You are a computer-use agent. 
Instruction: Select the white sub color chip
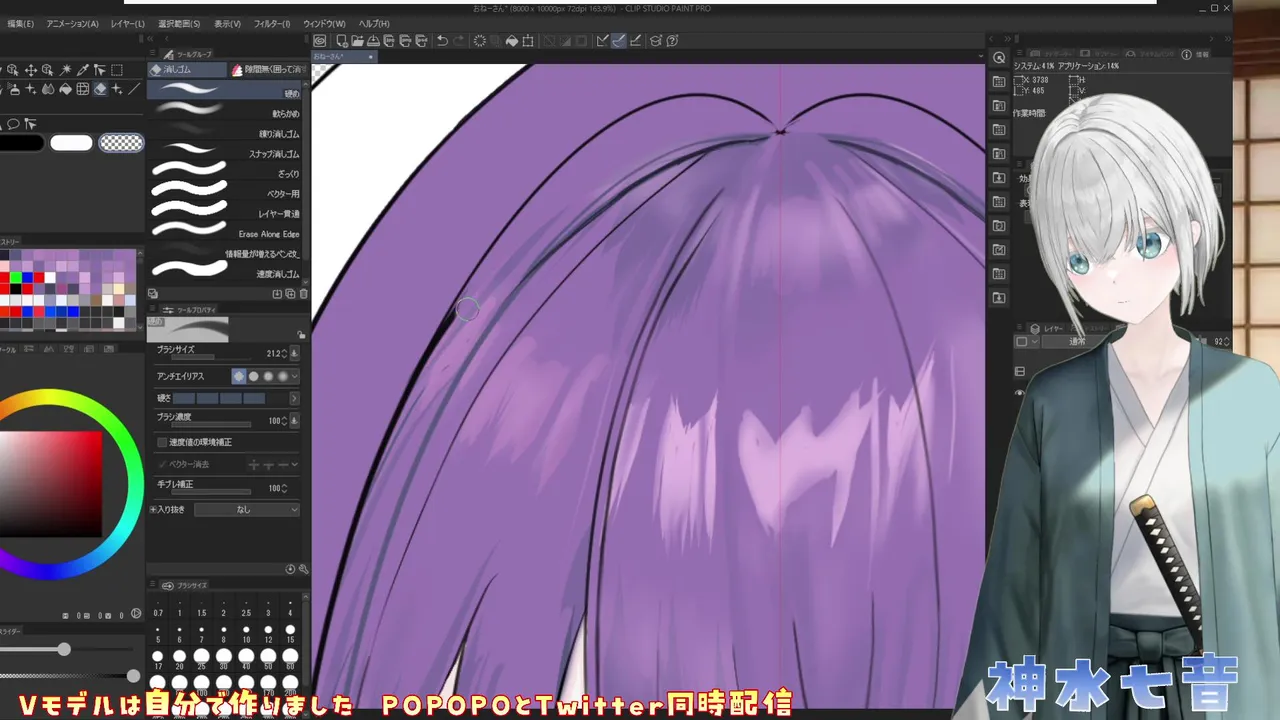pyautogui.click(x=71, y=143)
